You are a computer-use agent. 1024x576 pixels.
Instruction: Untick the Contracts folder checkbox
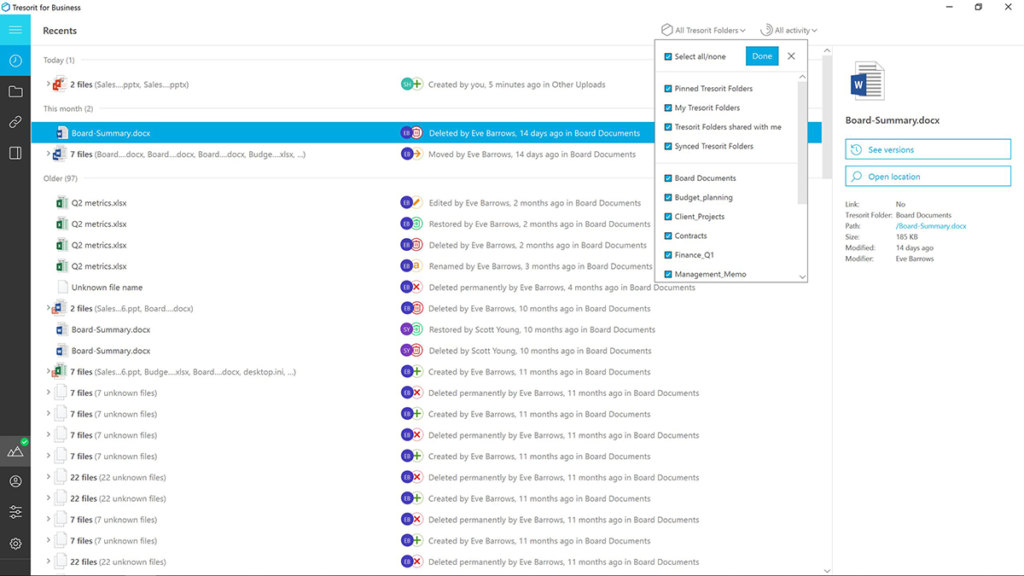[668, 236]
